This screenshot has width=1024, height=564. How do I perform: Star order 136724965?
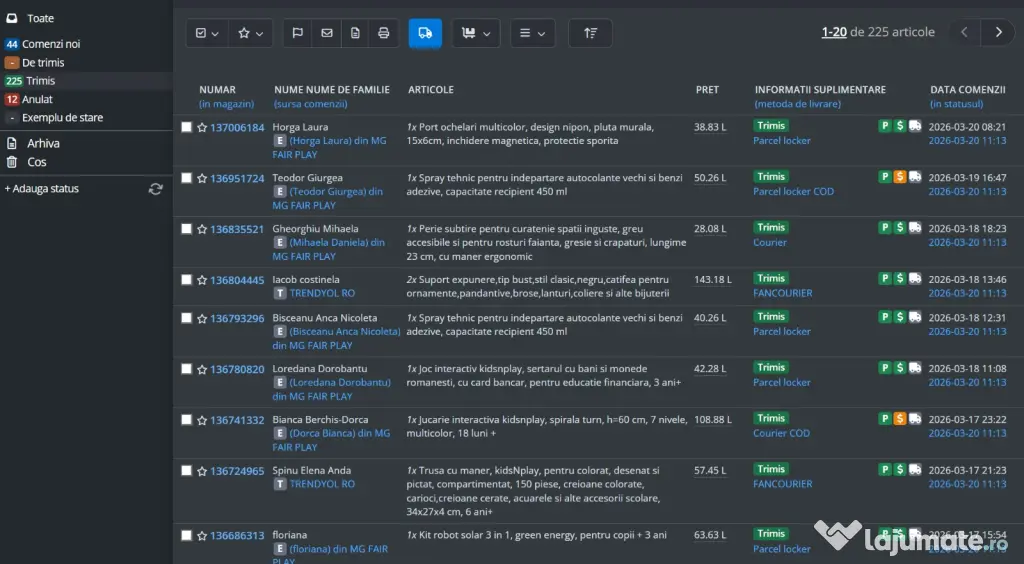[202, 471]
